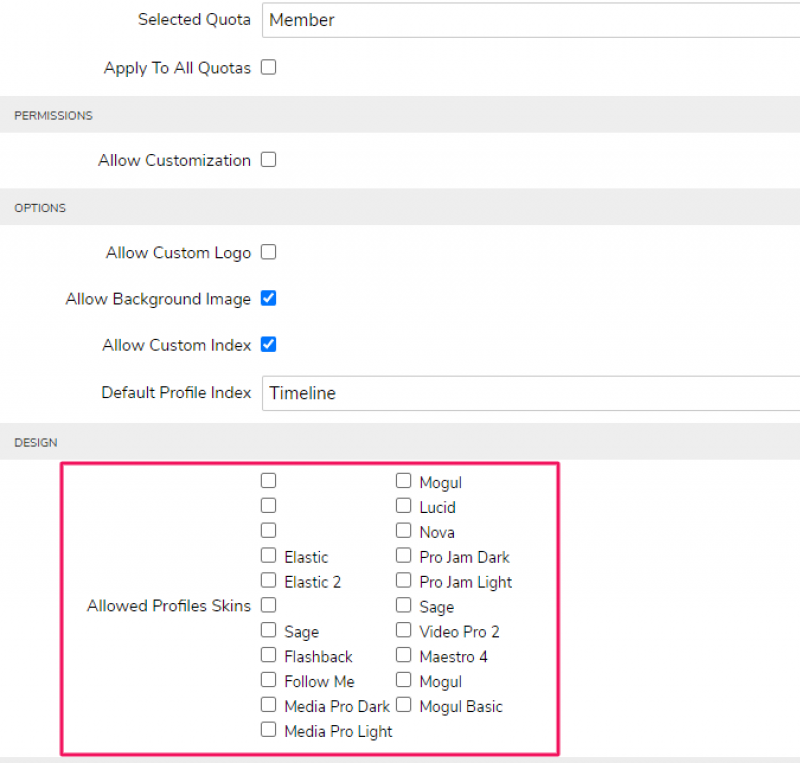
Task: Check the Media Pro Dark skin
Action: [x=268, y=706]
